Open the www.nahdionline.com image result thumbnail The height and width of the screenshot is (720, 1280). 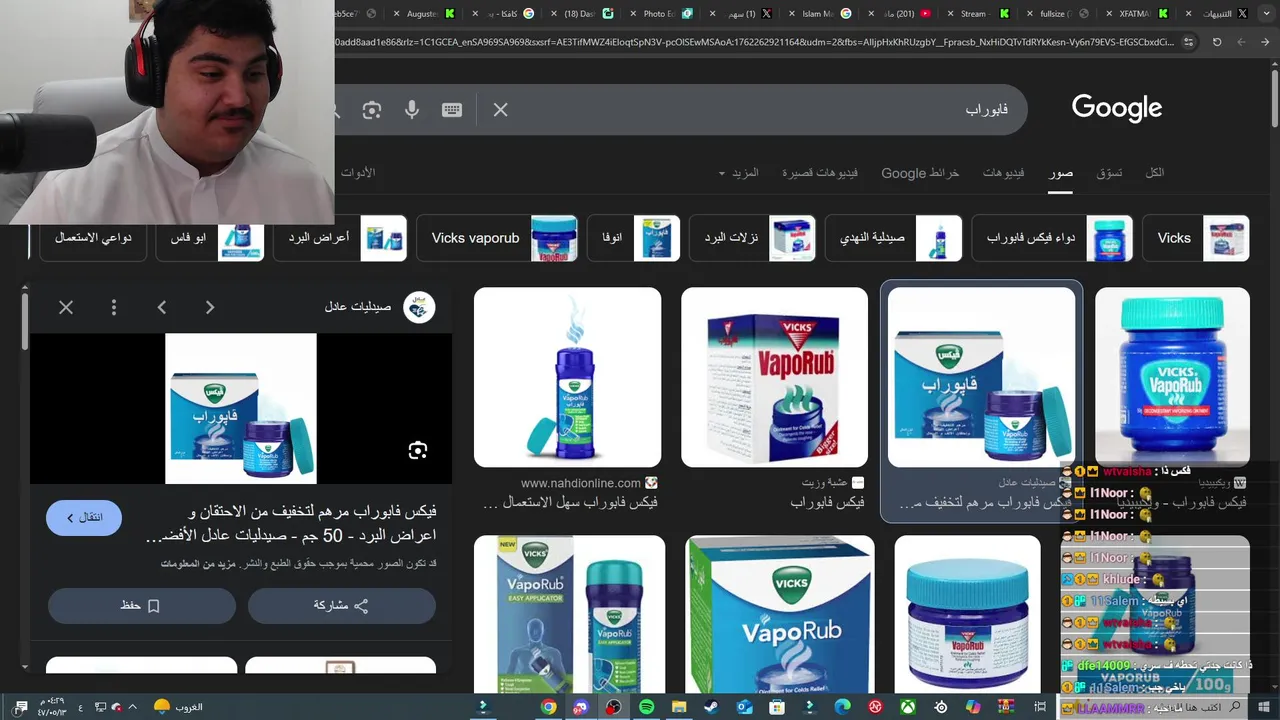coord(567,377)
